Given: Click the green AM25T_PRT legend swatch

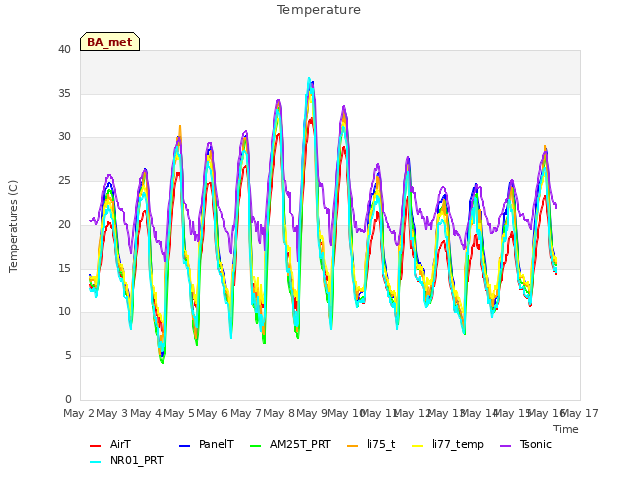Looking at the screenshot, I should [x=255, y=446].
